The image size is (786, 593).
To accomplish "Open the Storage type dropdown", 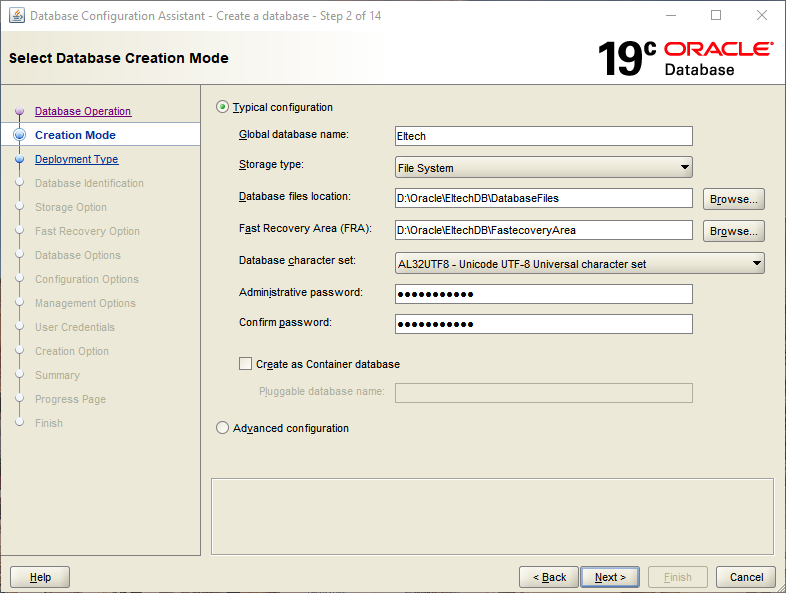I will pos(544,168).
